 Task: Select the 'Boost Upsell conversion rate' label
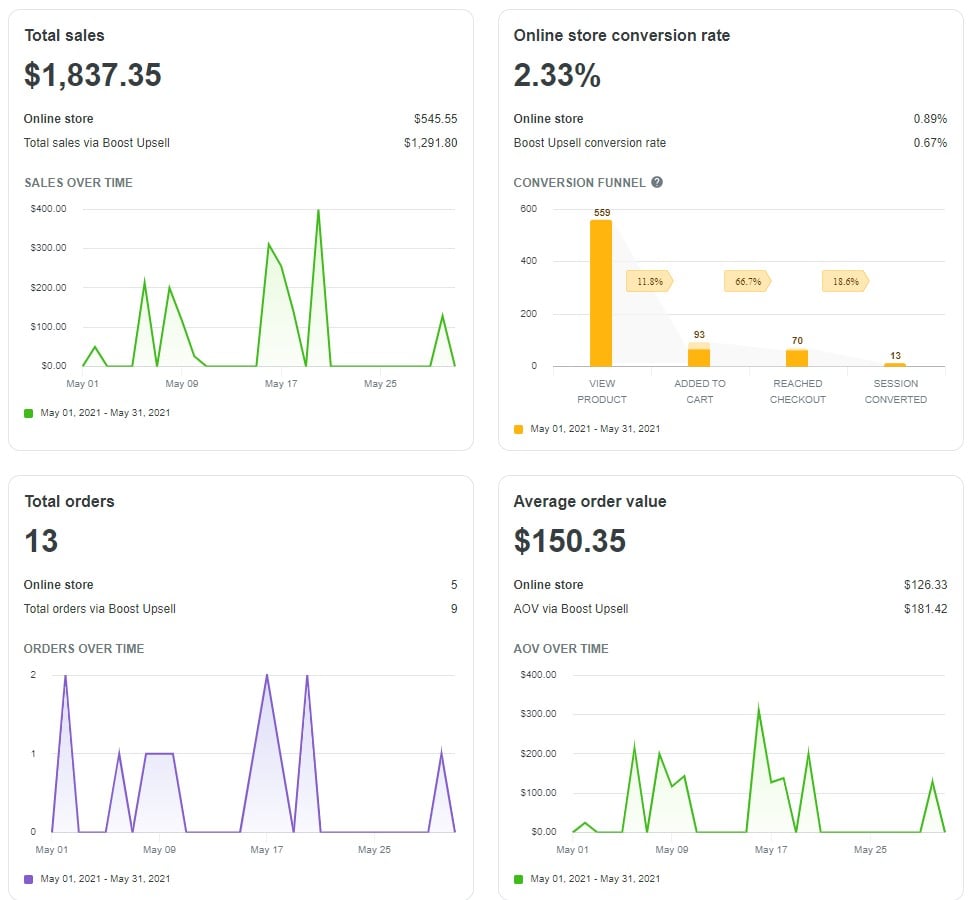[x=589, y=143]
